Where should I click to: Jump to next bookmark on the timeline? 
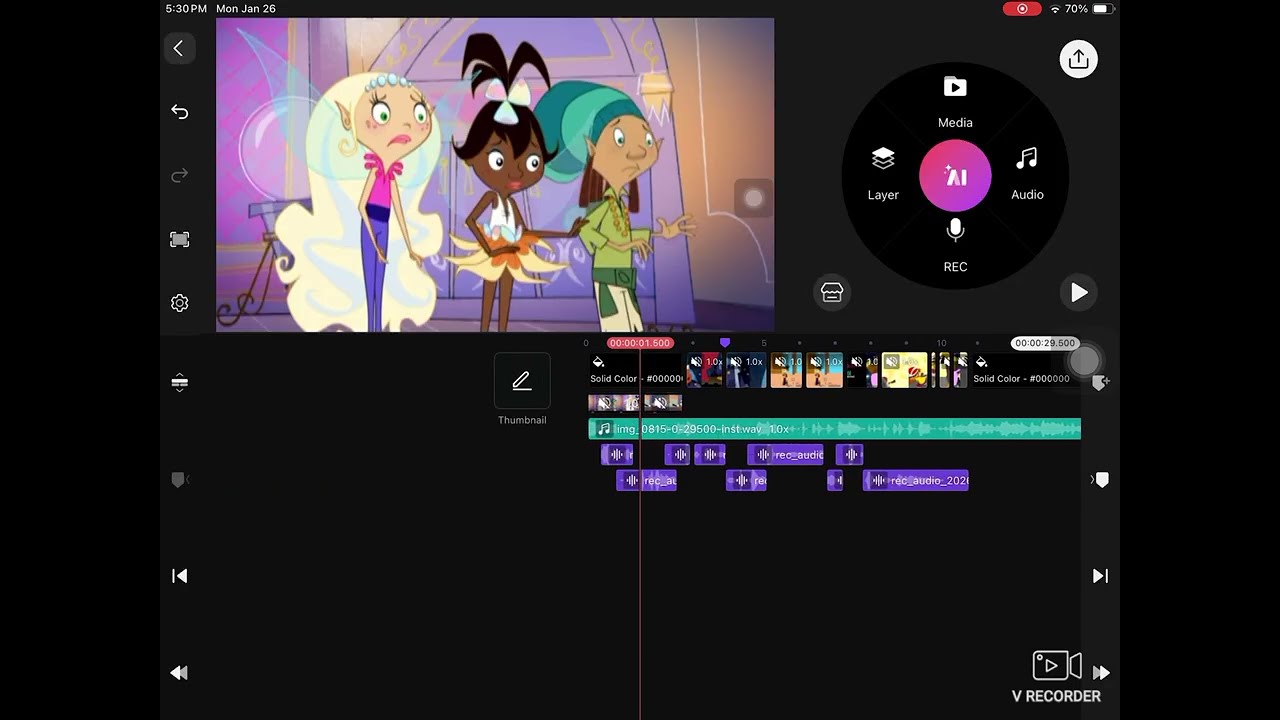(x=1100, y=480)
